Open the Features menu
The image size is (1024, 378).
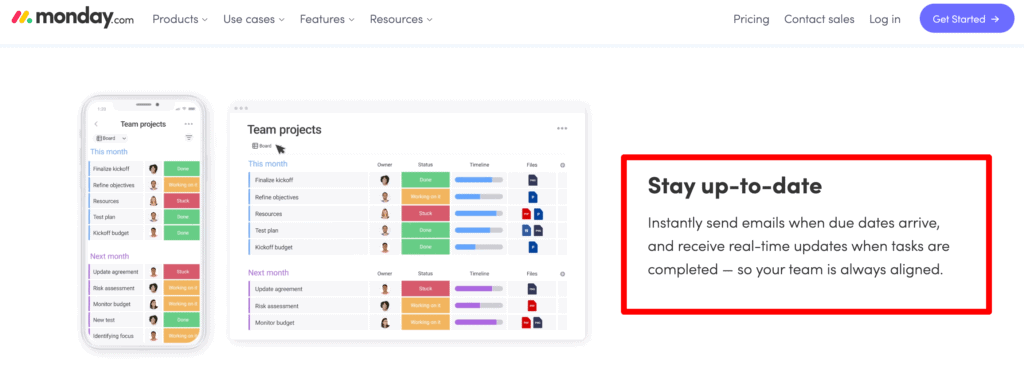[x=327, y=19]
